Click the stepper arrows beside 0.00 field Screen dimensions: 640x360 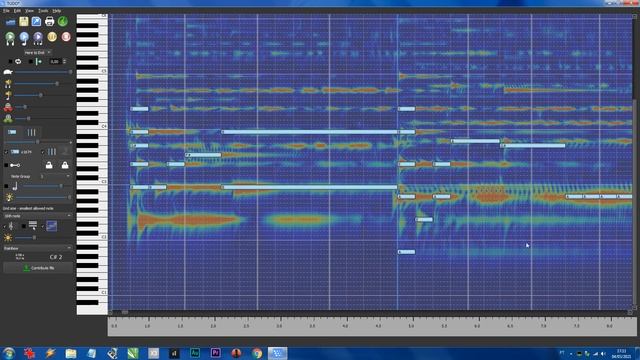click(x=64, y=62)
